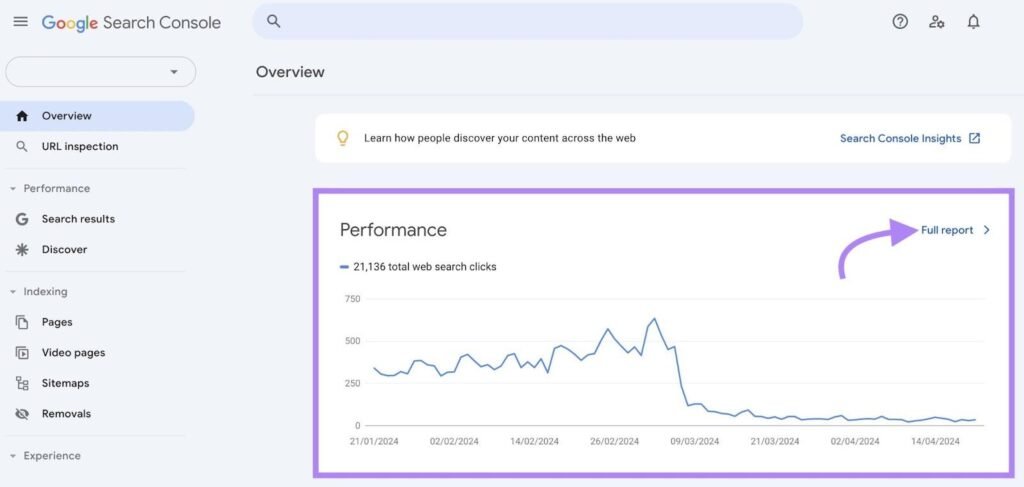Image resolution: width=1024 pixels, height=487 pixels.
Task: Go to URL inspection
Action: pyautogui.click(x=80, y=147)
